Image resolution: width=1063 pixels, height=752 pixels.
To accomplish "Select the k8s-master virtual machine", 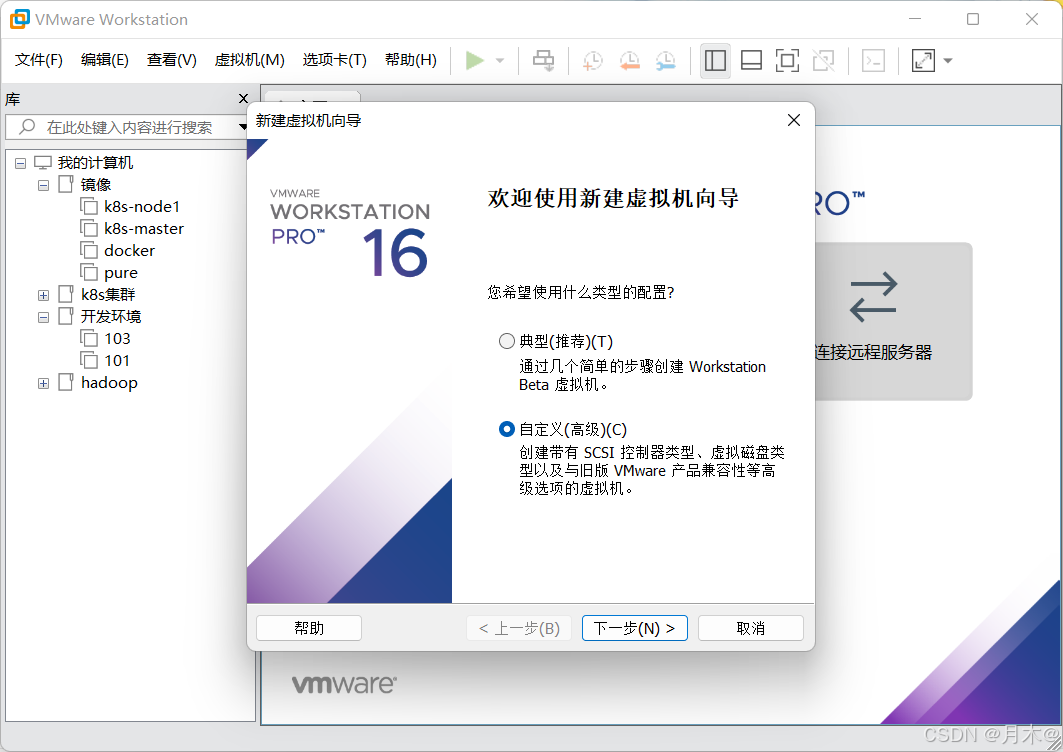I will (144, 229).
